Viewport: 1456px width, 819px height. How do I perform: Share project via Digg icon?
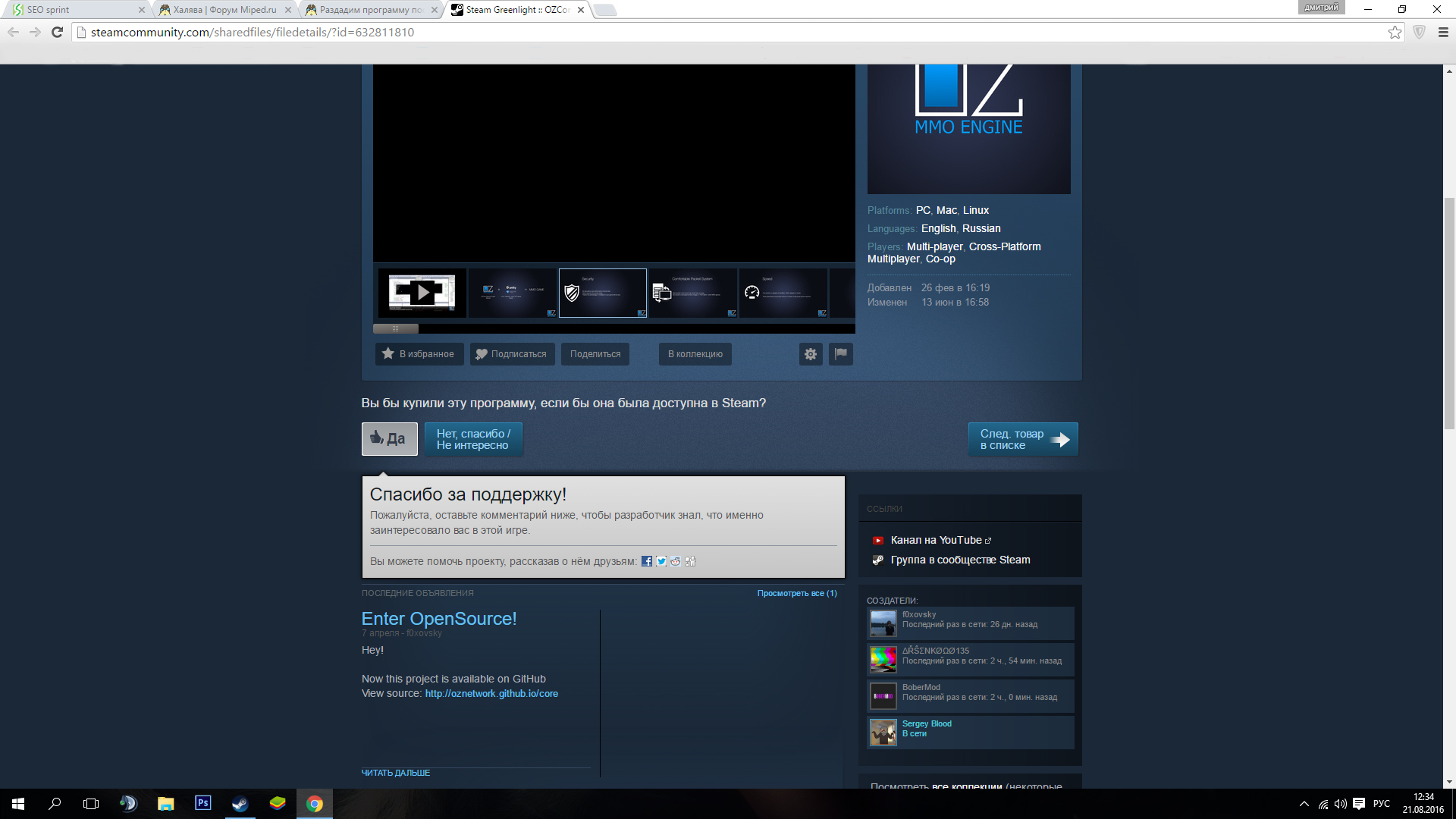coord(690,561)
